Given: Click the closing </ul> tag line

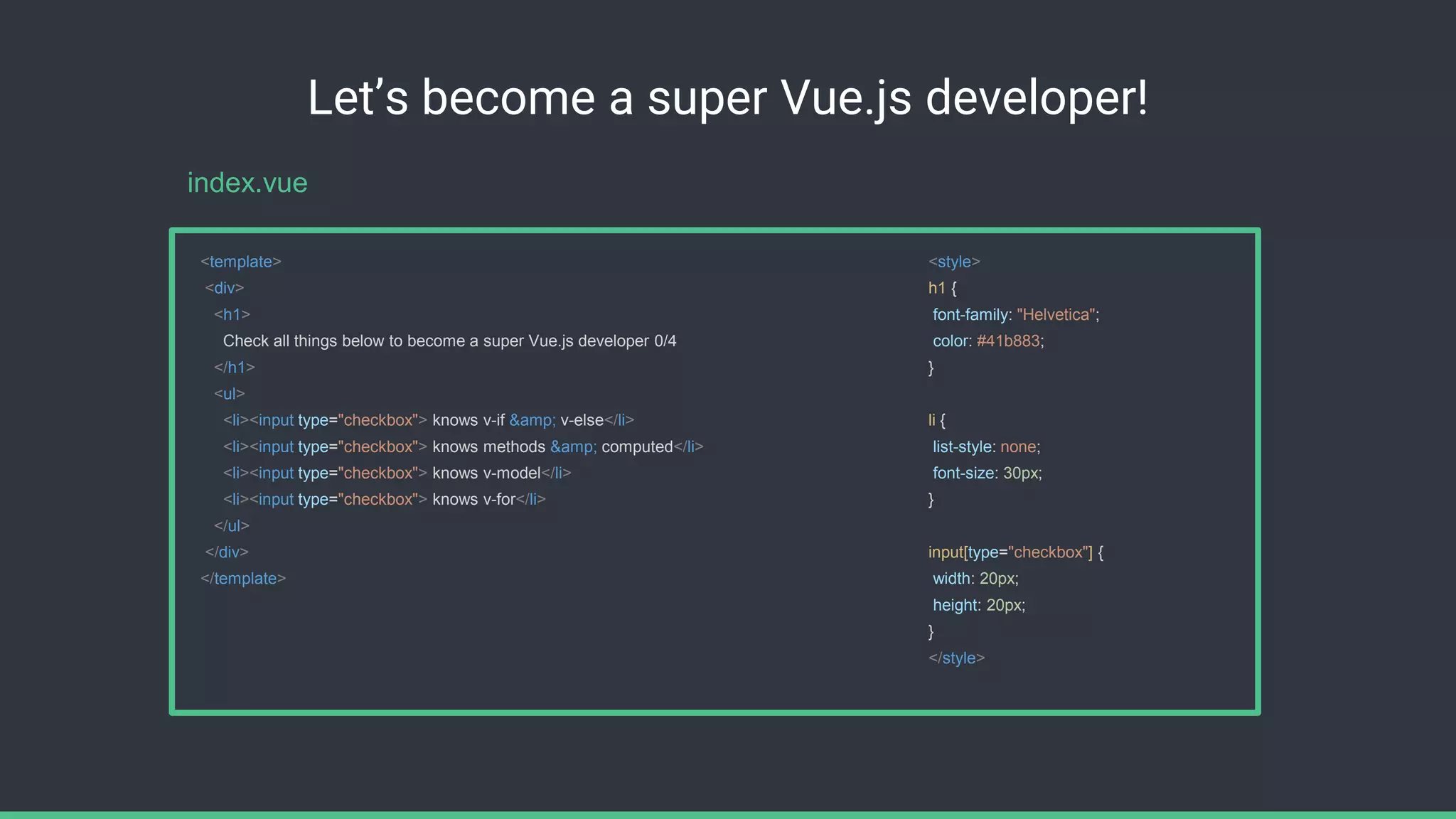Looking at the screenshot, I should point(232,525).
